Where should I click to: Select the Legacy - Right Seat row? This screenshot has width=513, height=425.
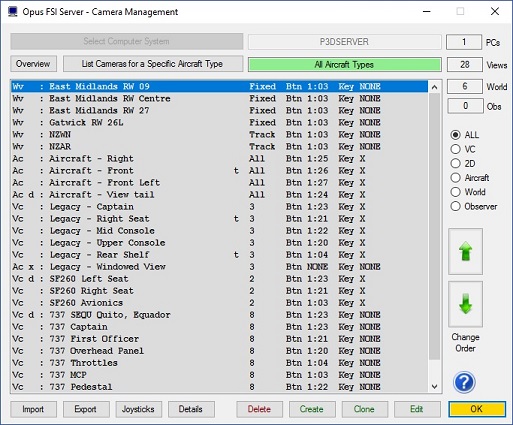(220, 219)
